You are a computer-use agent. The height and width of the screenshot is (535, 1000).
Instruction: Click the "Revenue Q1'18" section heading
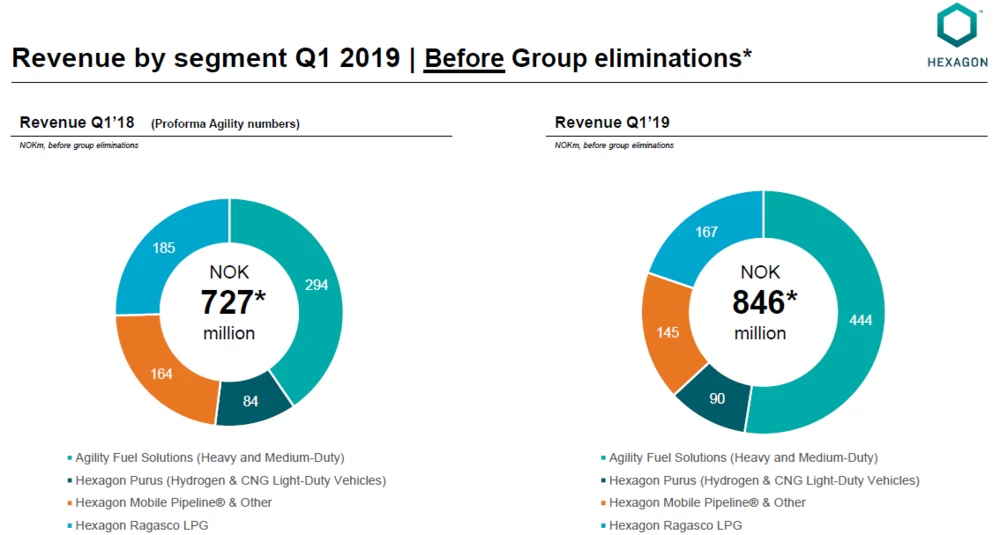(x=79, y=123)
